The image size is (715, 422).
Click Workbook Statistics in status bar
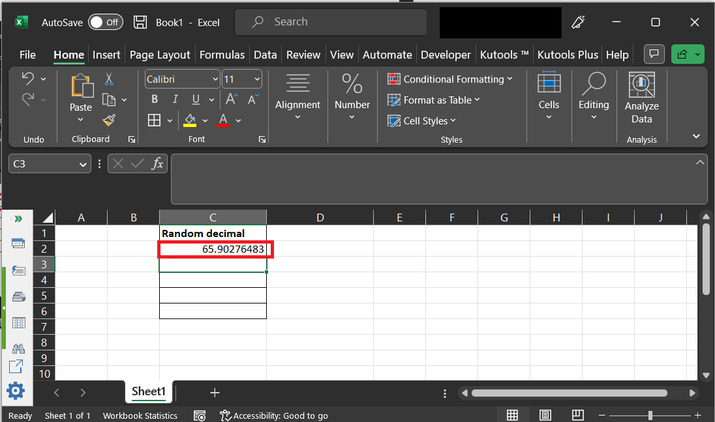(x=138, y=415)
